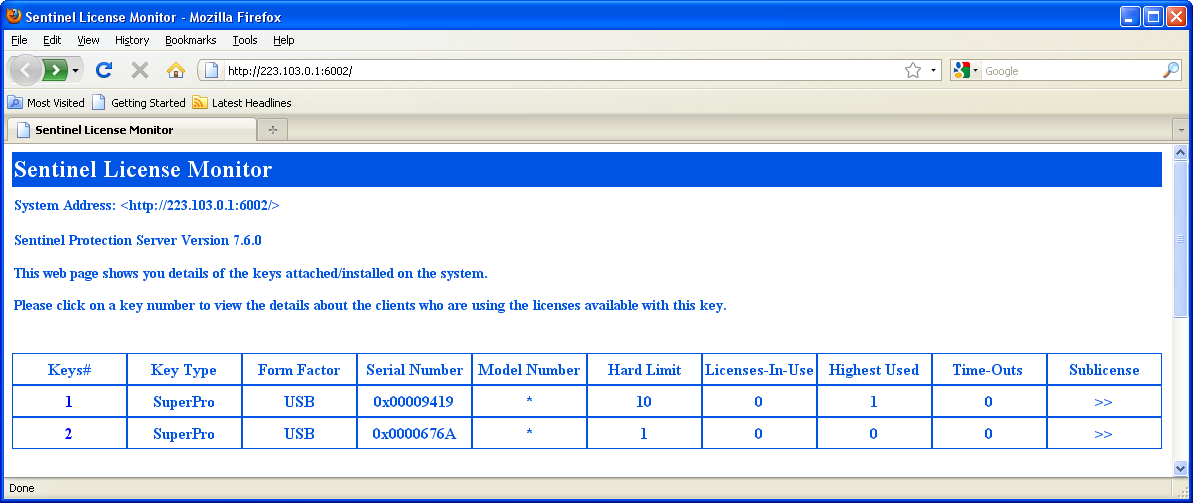Click the Serial Number column header

coord(414,370)
